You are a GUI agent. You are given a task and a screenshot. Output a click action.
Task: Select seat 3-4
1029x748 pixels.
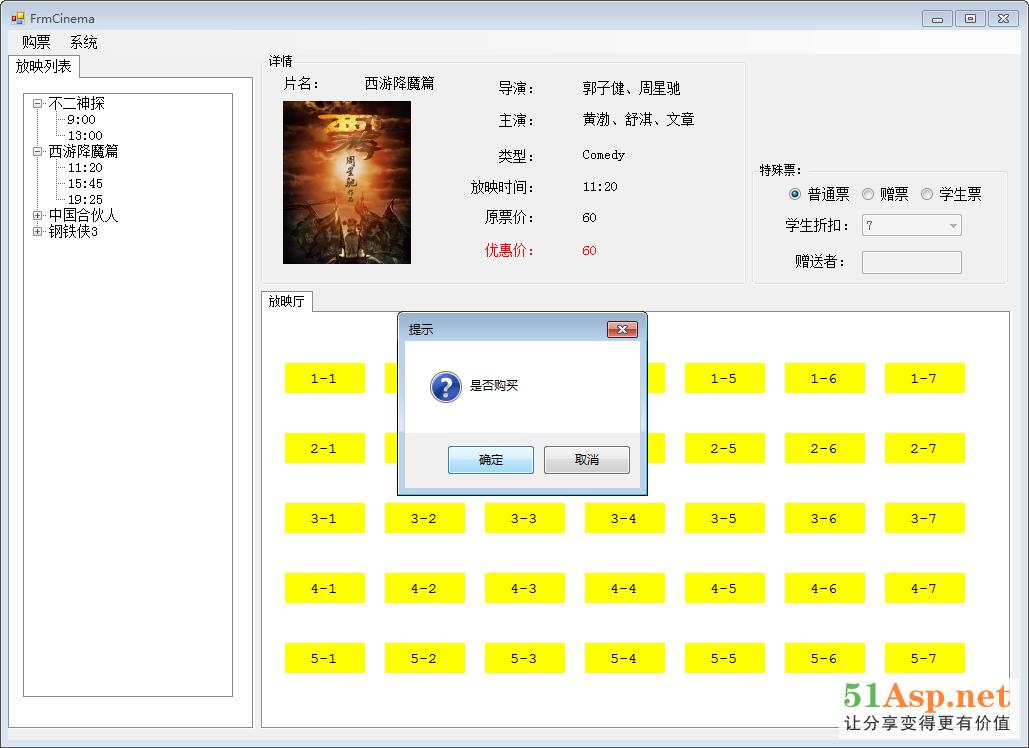625,518
